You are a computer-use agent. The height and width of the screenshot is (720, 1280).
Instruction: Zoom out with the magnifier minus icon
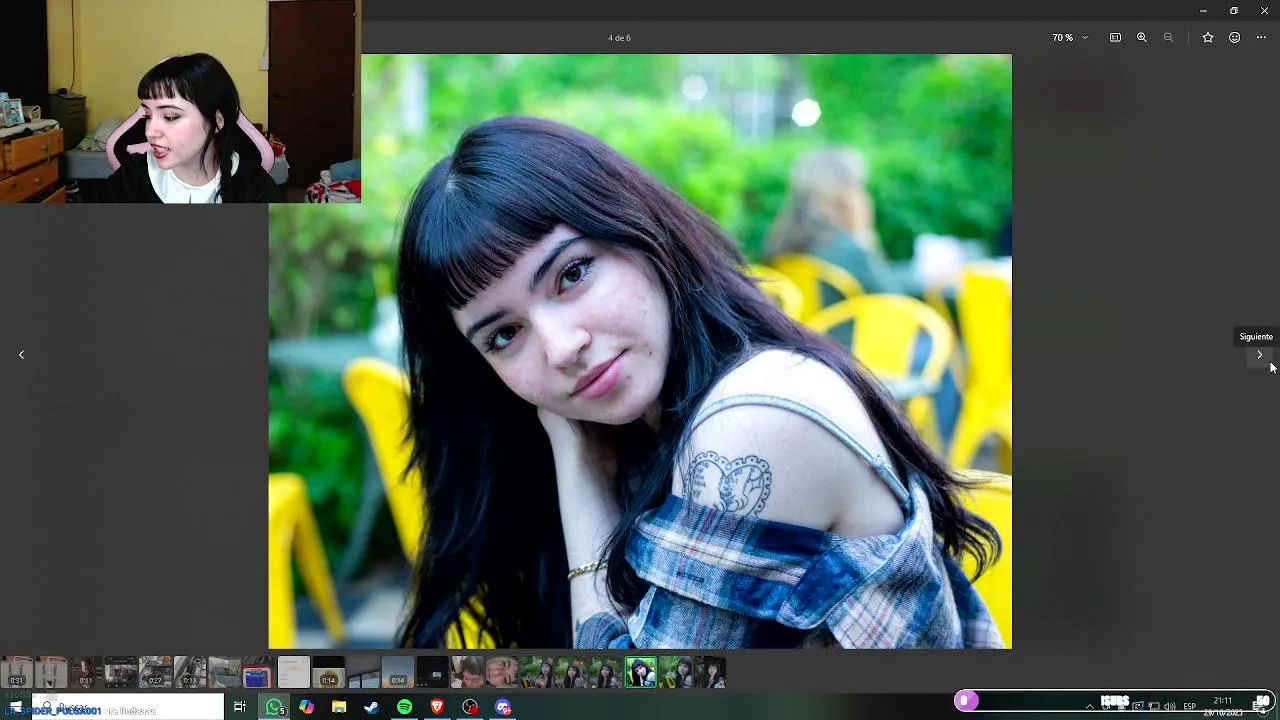point(1168,38)
